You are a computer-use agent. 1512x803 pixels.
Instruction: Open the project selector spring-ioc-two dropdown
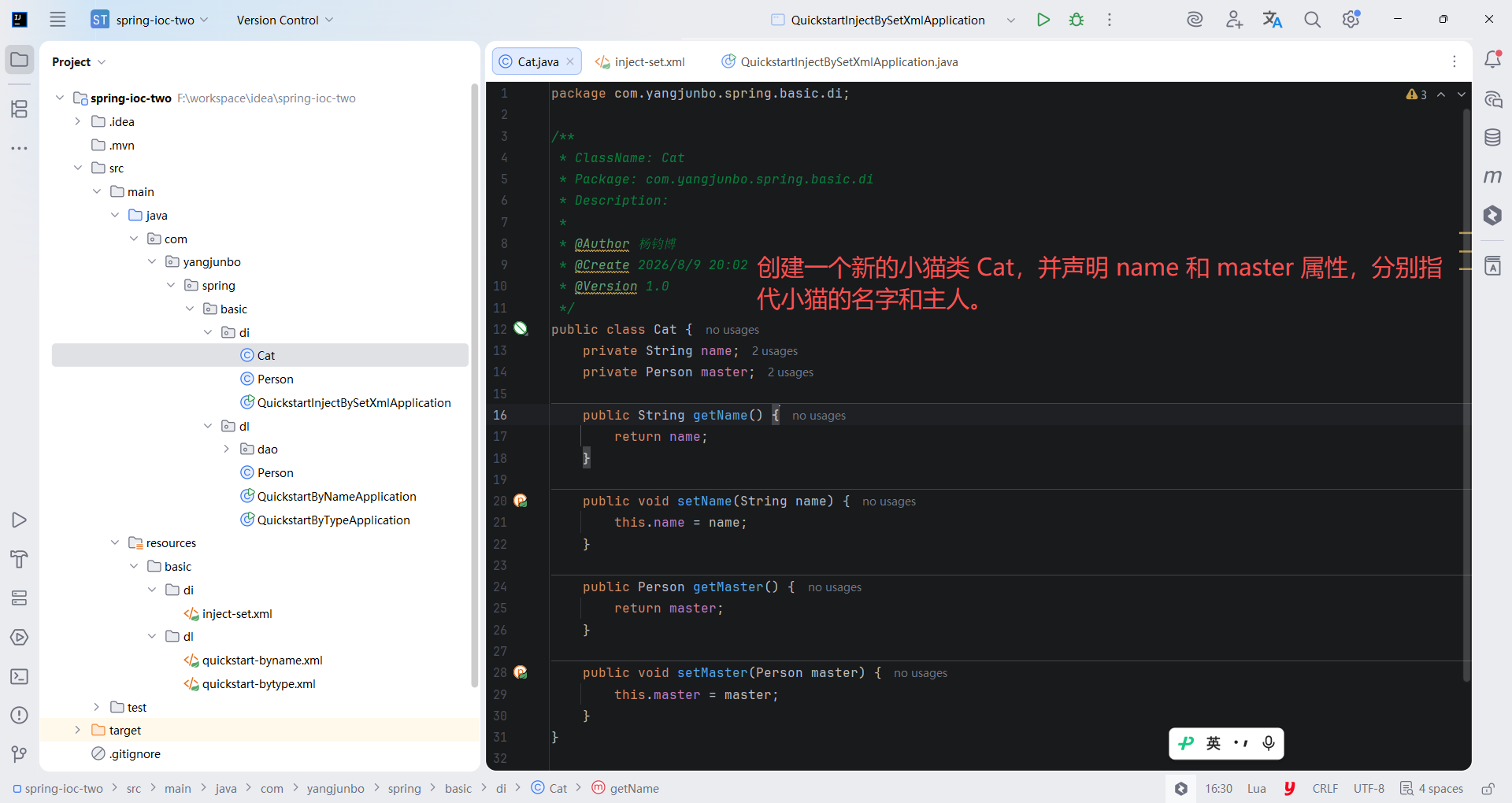[x=150, y=20]
